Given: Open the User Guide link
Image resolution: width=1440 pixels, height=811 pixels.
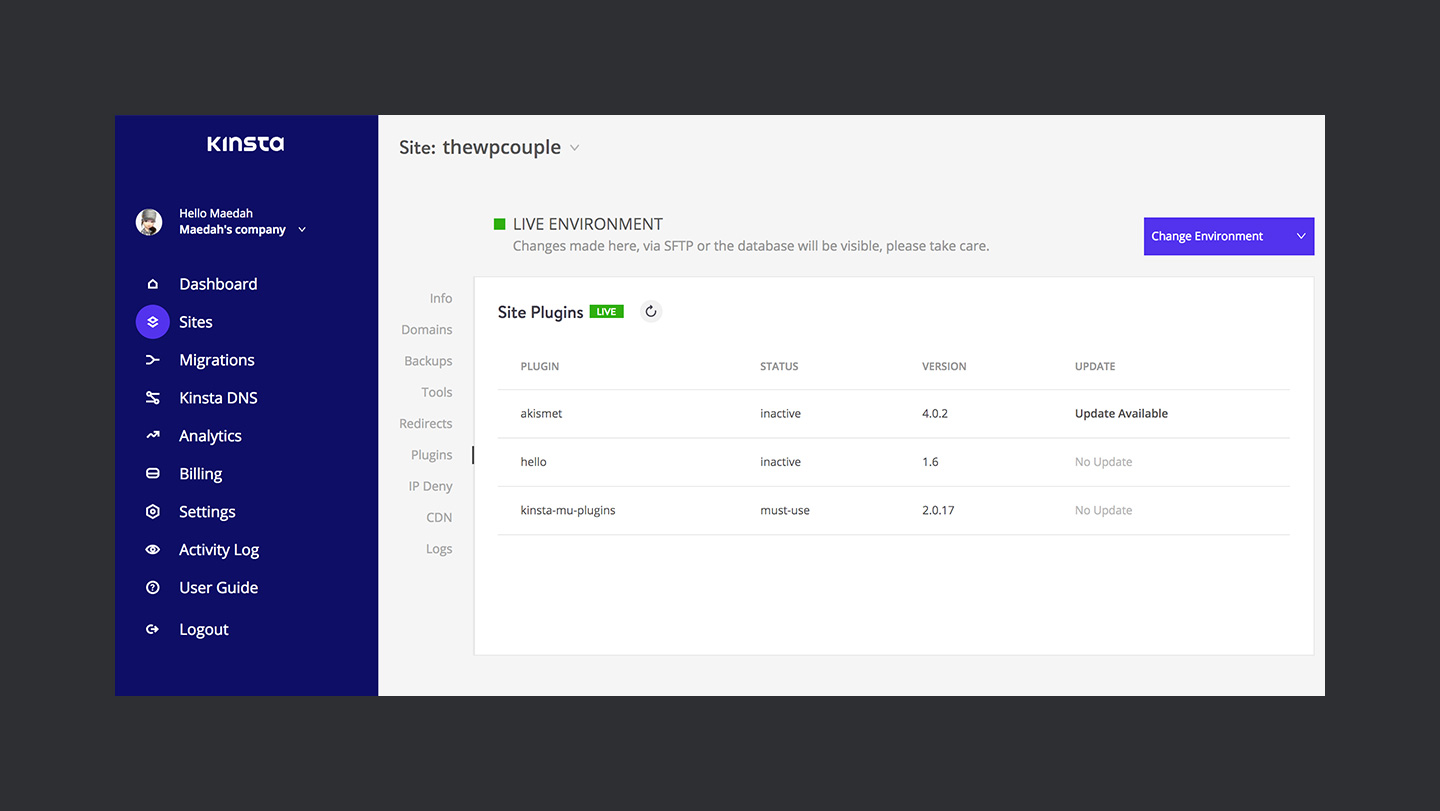Looking at the screenshot, I should click(218, 588).
